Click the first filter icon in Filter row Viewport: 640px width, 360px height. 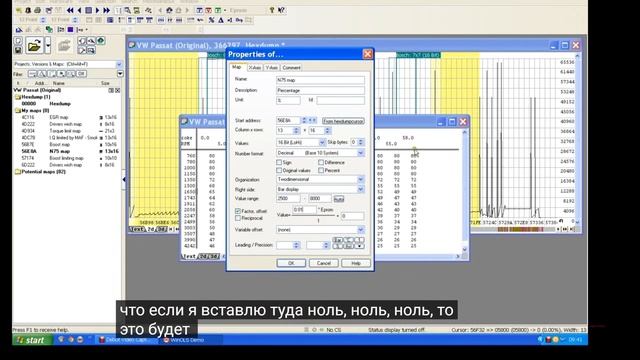tap(32, 74)
